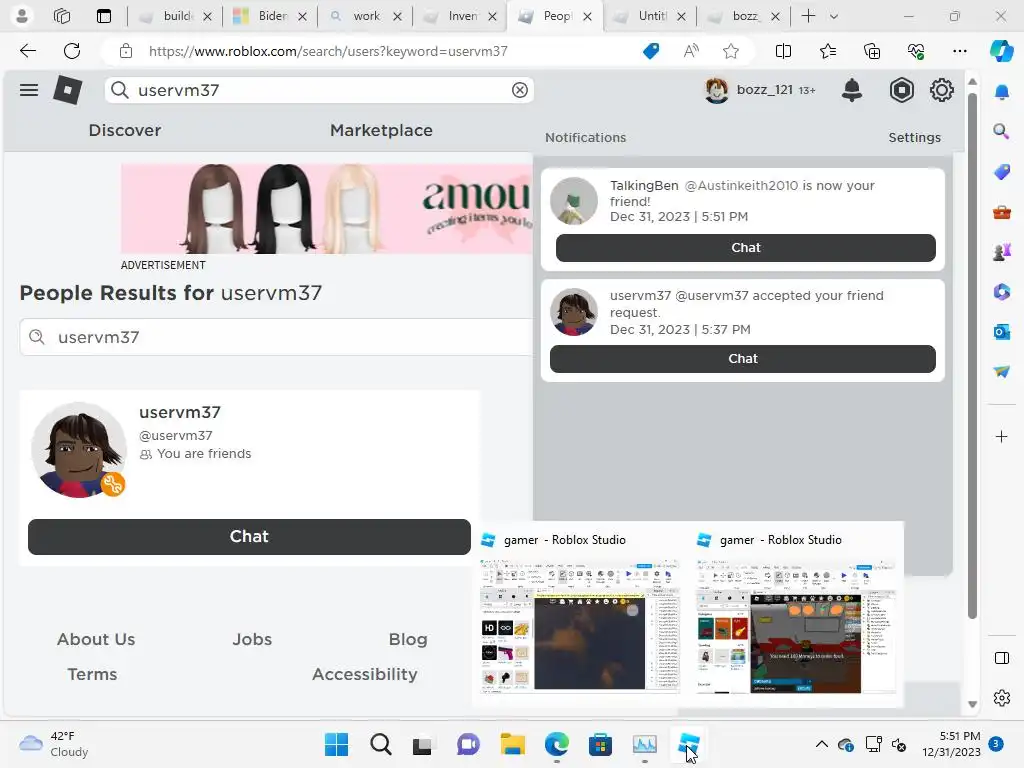1024x768 pixels.
Task: Show hidden icons tray chevron
Action: coord(822,744)
